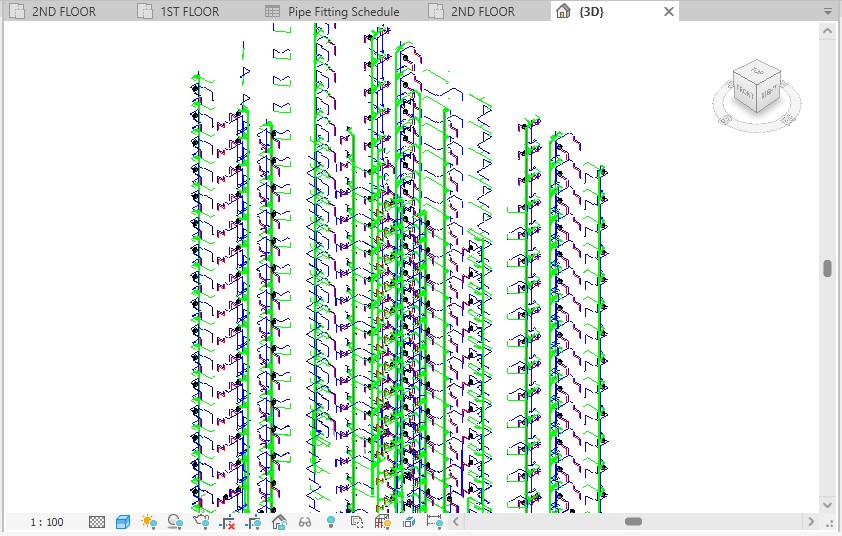Image resolution: width=842 pixels, height=536 pixels.
Task: Open the Visual Style cube icon
Action: (123, 521)
